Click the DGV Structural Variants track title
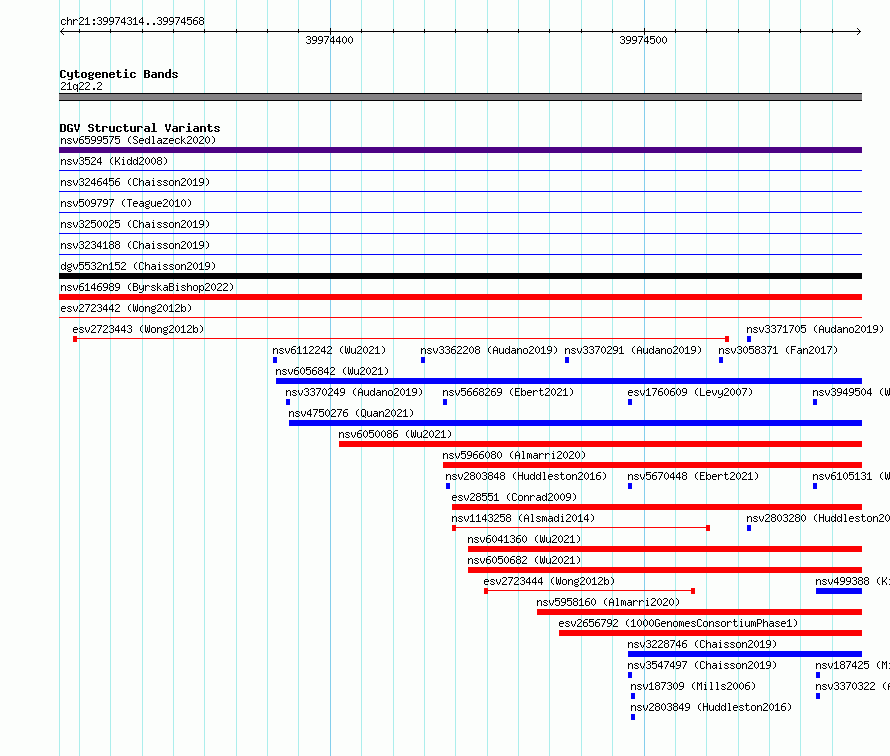Viewport: 890px width, 756px height. (x=140, y=128)
